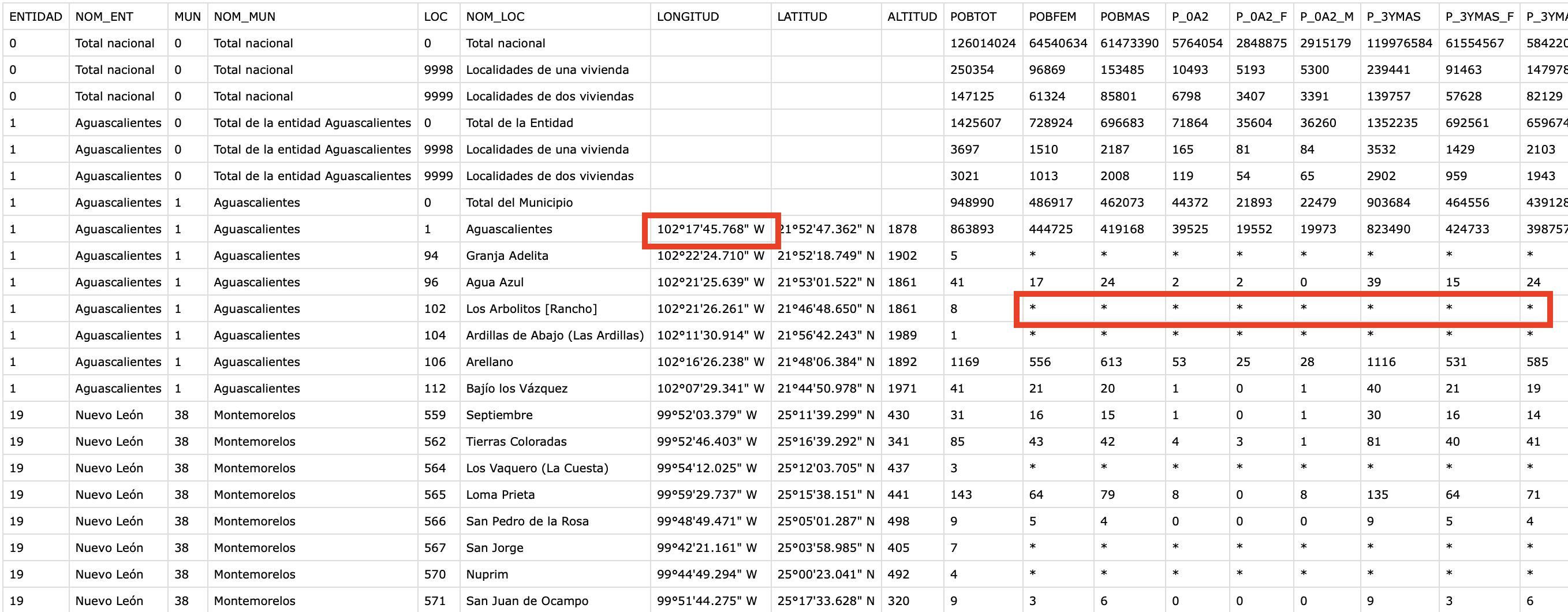Viewport: 1568px width, 612px height.
Task: Click the San Juan de Ocampo cell
Action: 527,601
